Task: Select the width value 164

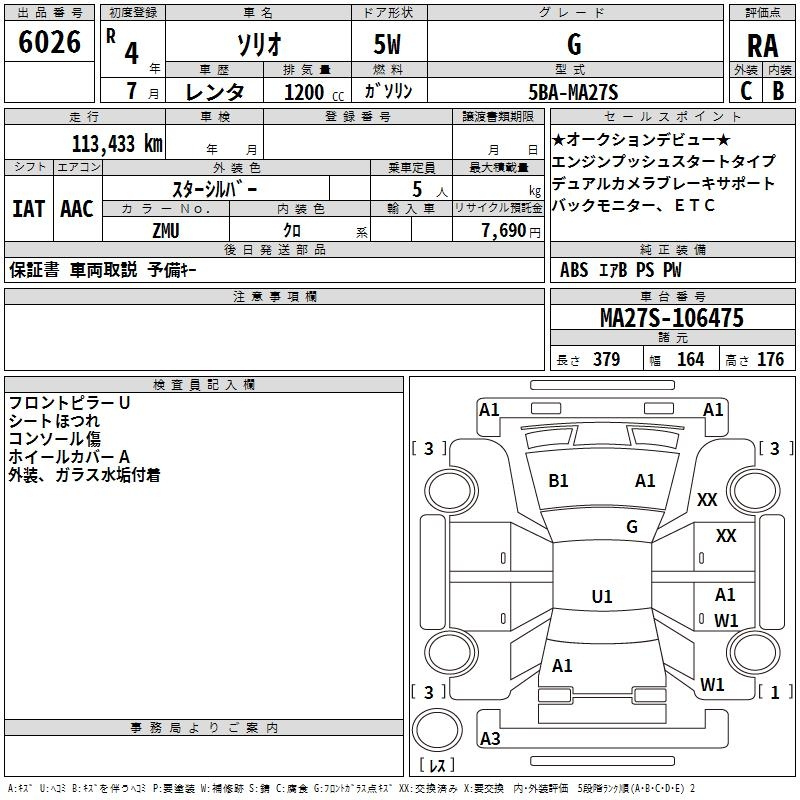Action: click(x=690, y=360)
